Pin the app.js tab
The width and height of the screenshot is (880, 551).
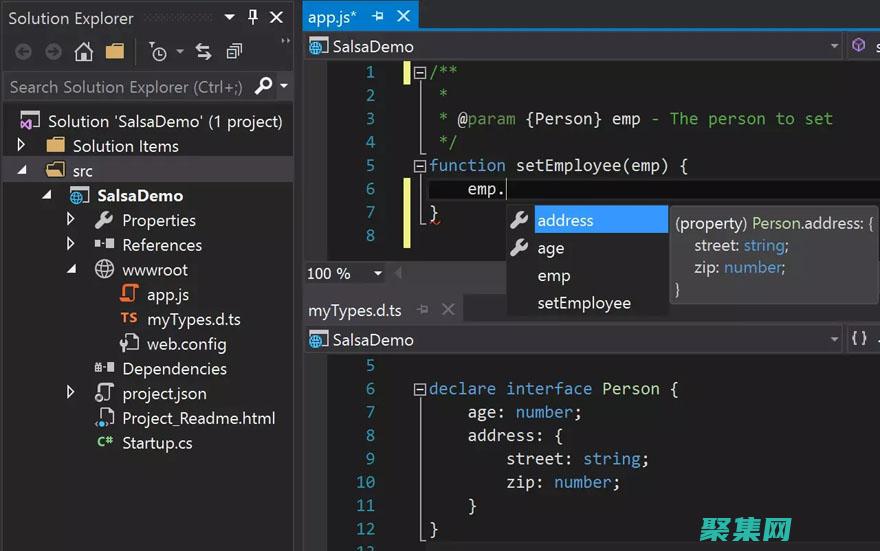(378, 17)
